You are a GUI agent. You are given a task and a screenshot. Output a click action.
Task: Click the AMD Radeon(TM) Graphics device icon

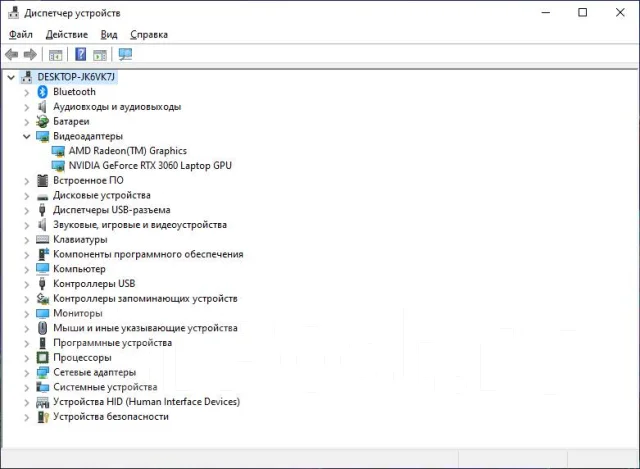pyautogui.click(x=58, y=151)
